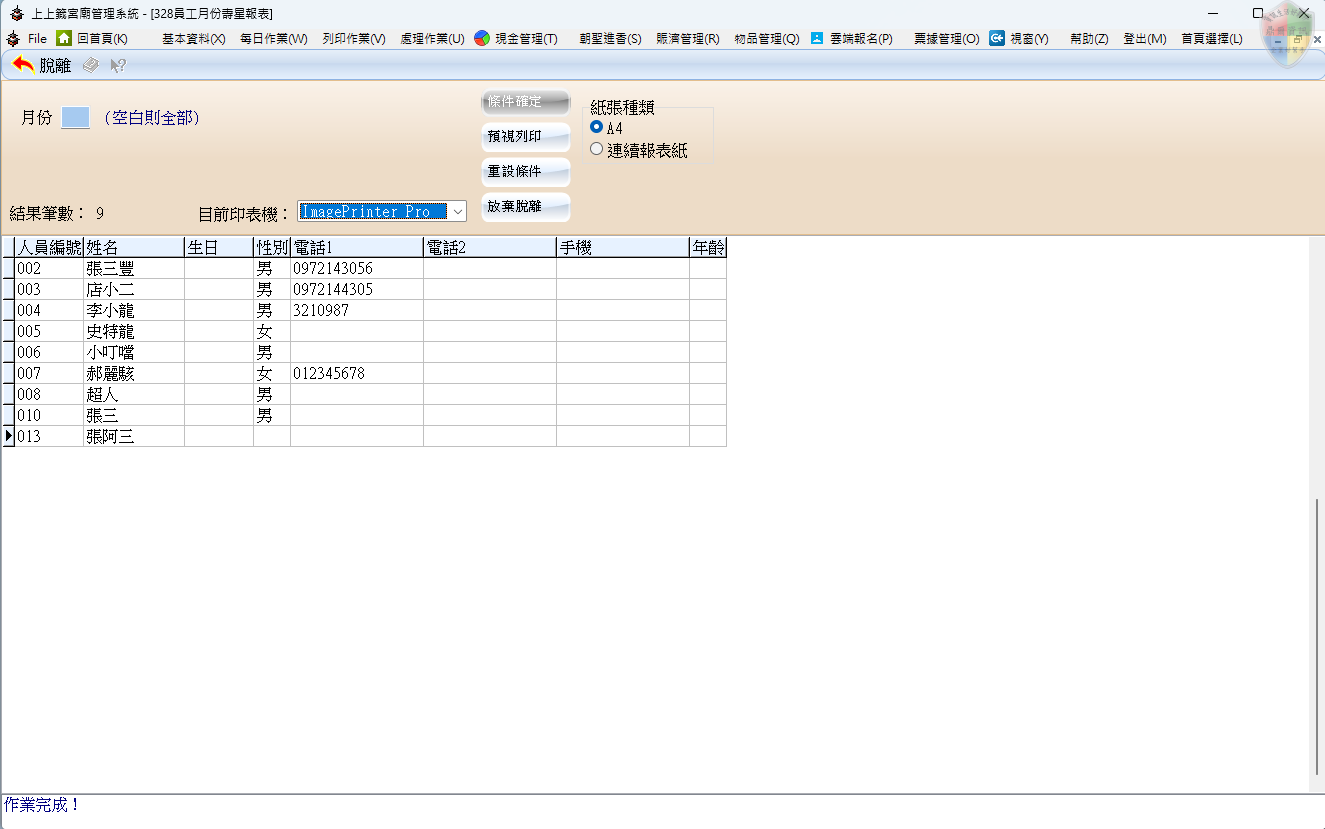Open the 列印作業 menu
The image size is (1325, 829).
(x=353, y=39)
